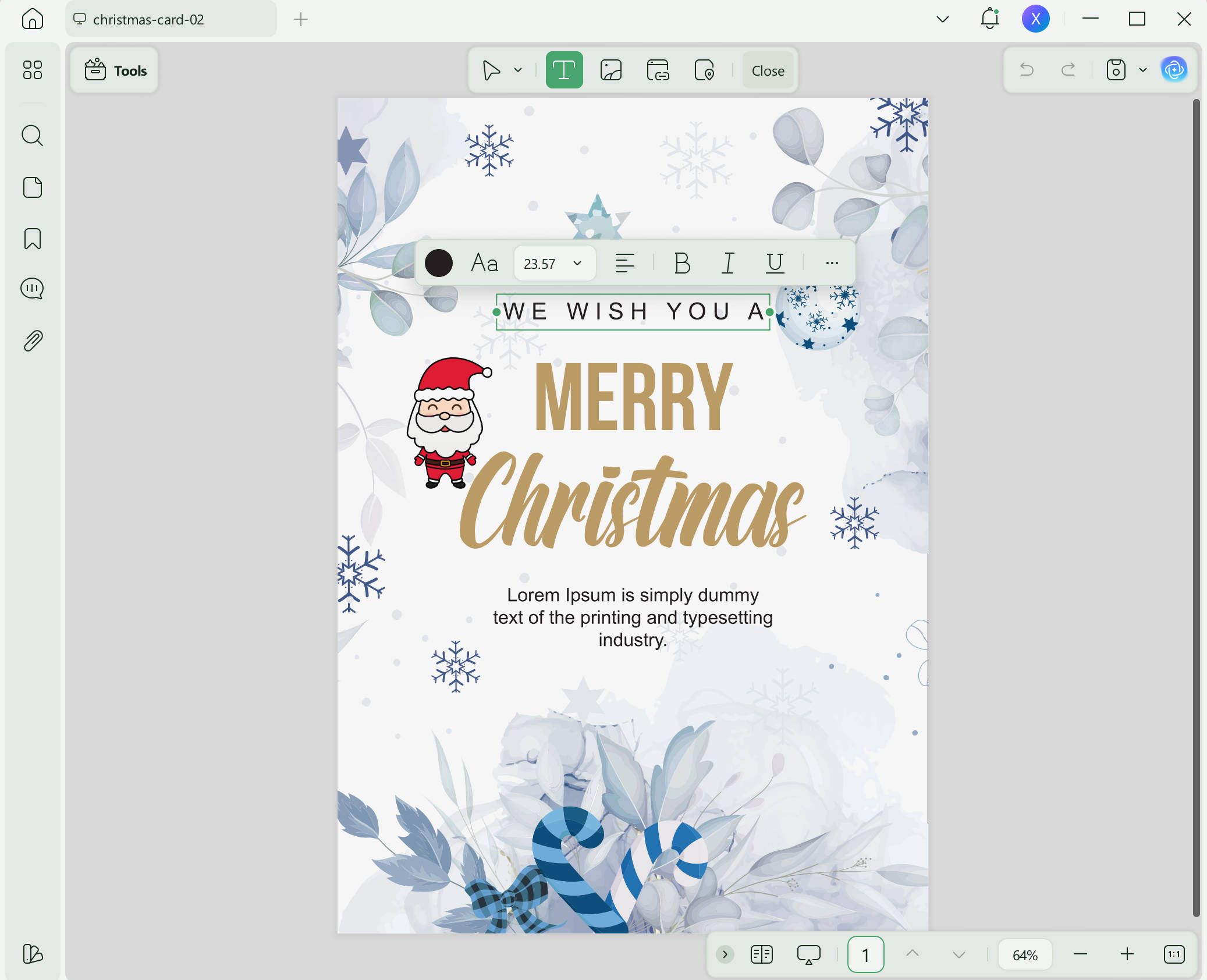Click the Close edit mode button
This screenshot has height=980, width=1207.
point(768,70)
